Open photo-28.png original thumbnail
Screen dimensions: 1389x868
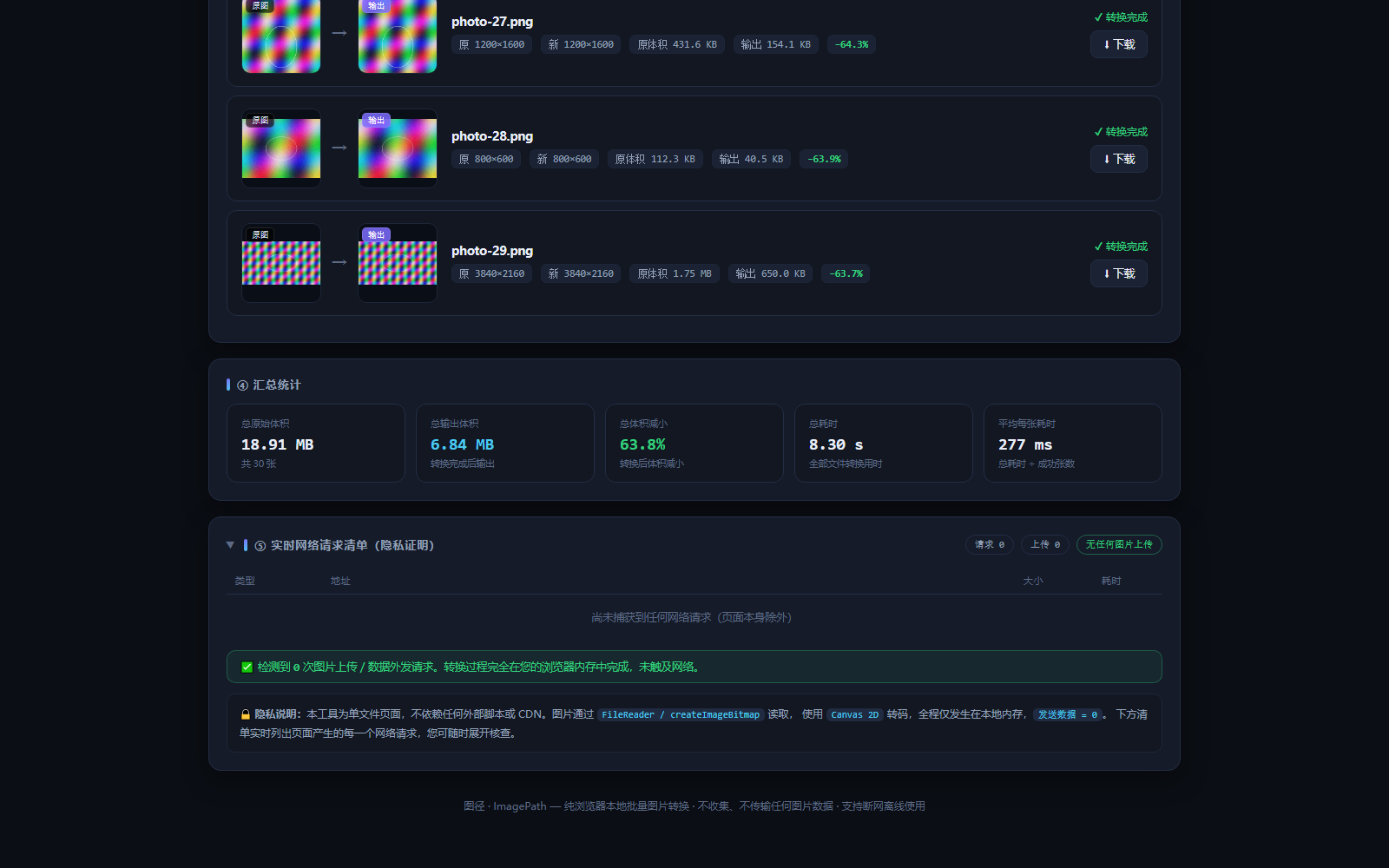(281, 148)
